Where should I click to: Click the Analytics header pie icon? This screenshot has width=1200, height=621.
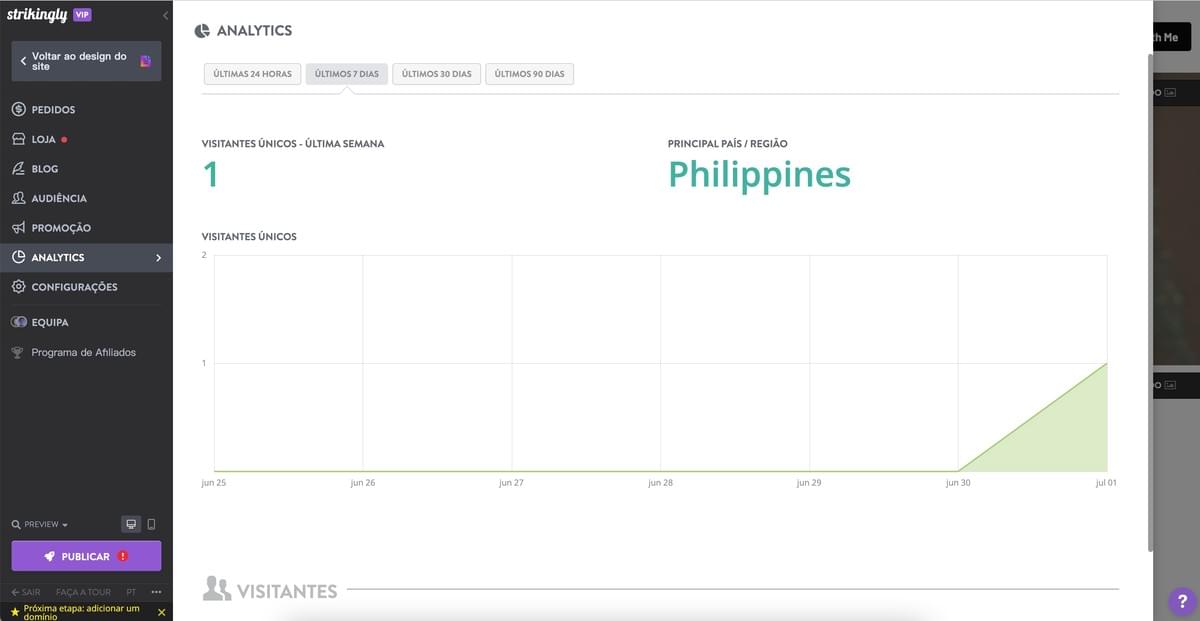tap(202, 31)
